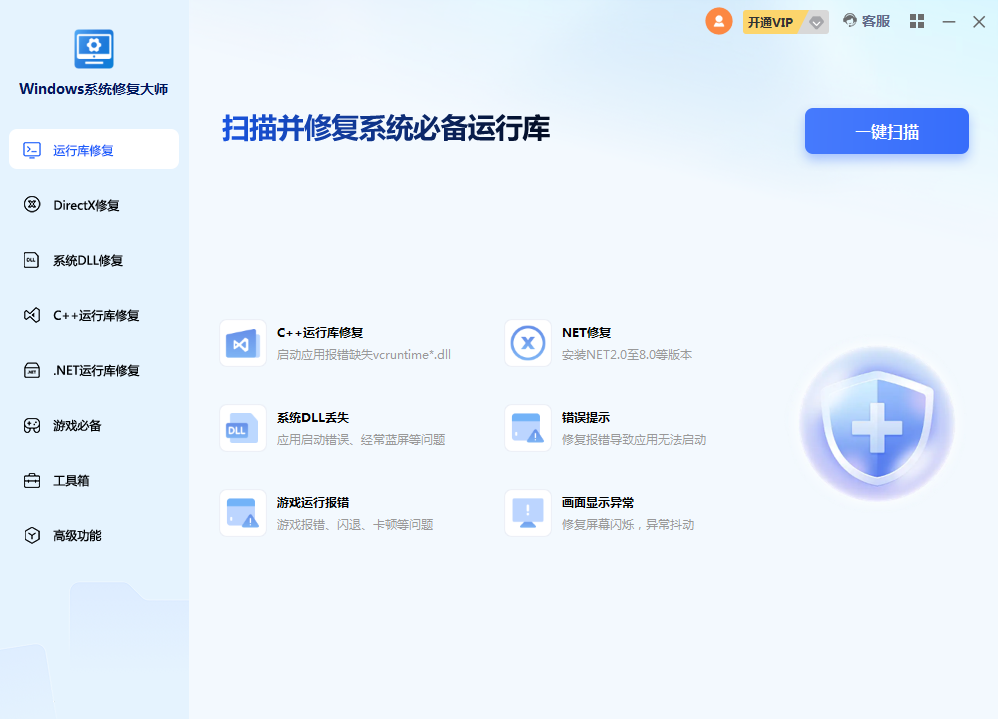Switch to DirectX修复 sidebar tab

pos(94,205)
